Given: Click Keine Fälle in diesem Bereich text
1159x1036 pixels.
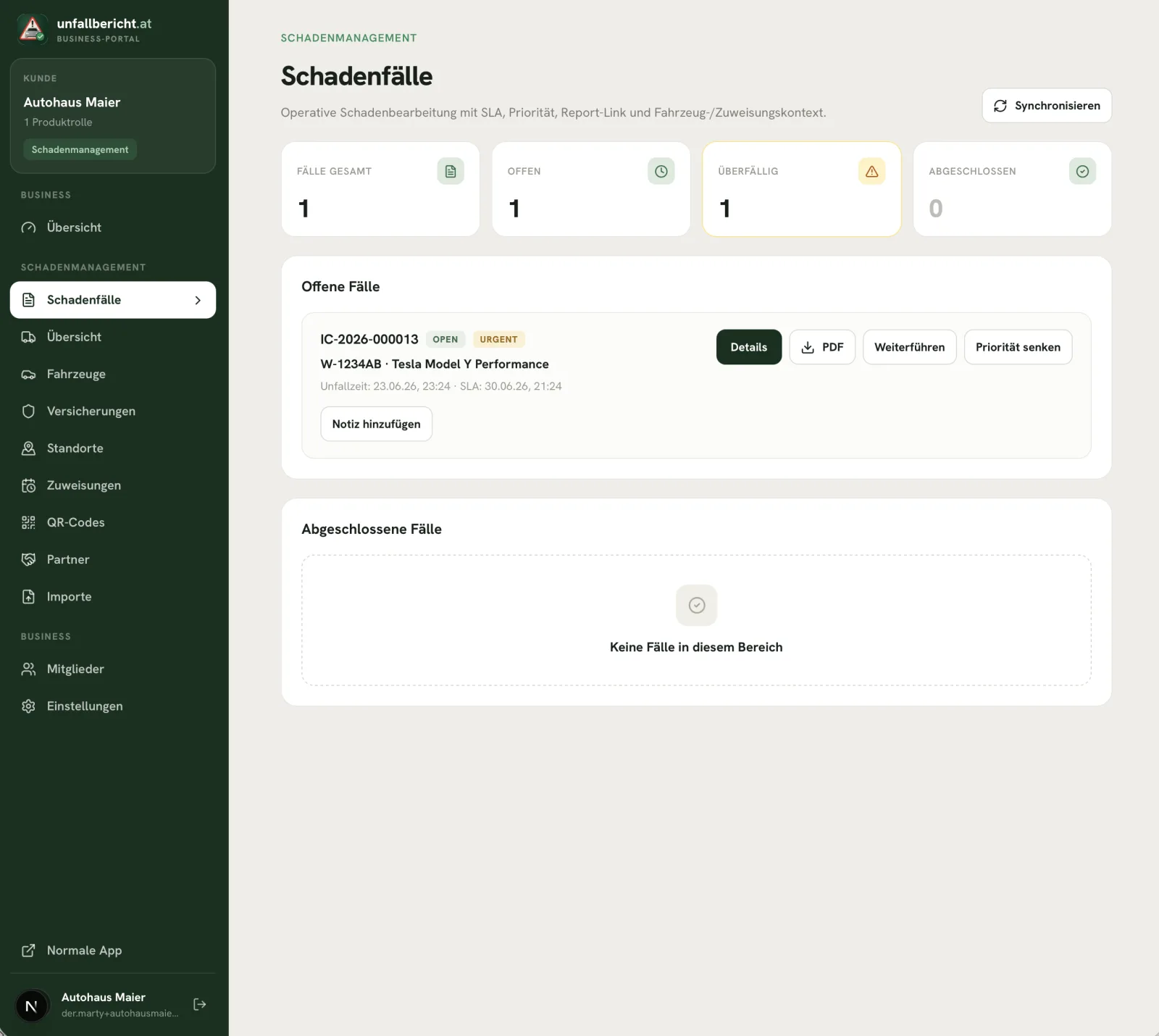Looking at the screenshot, I should pos(696,647).
